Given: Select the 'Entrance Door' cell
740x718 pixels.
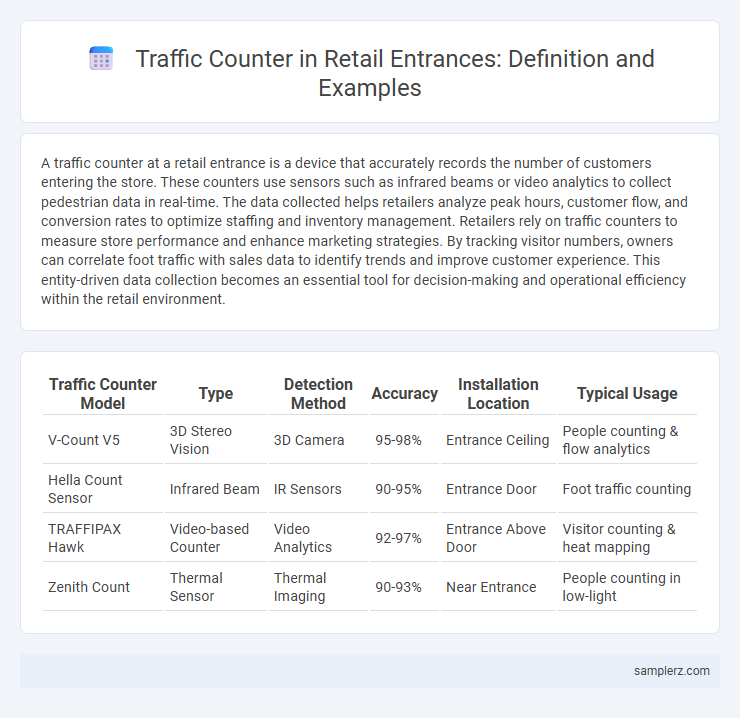Looking at the screenshot, I should (498, 489).
